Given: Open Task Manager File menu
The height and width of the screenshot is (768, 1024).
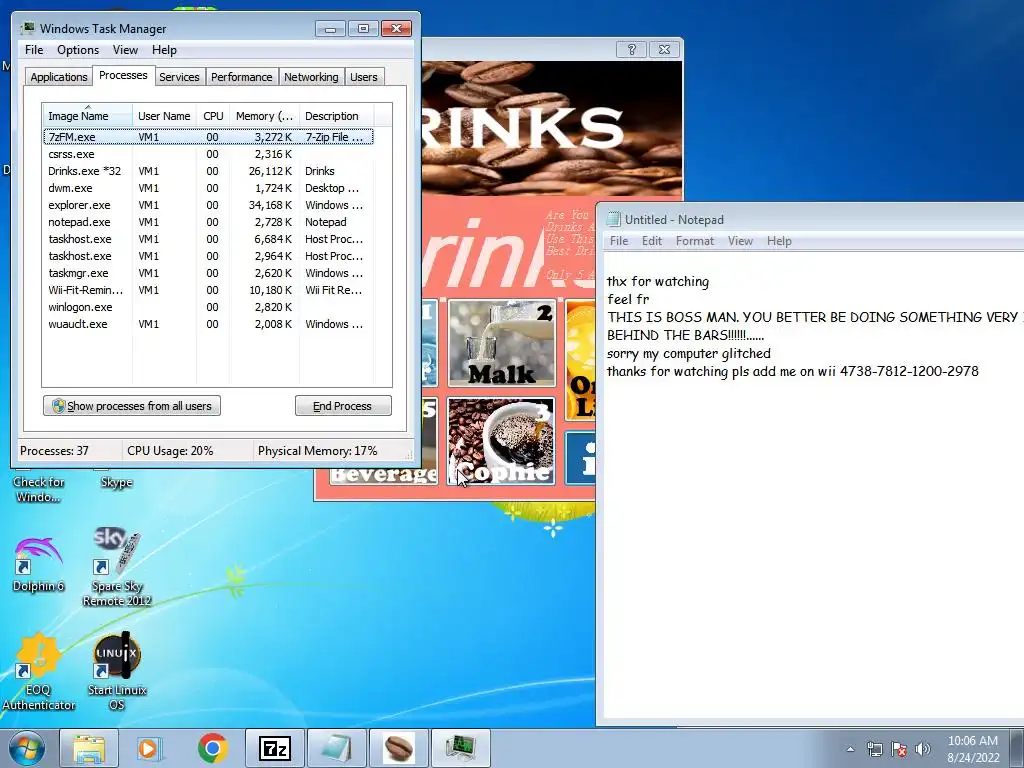Looking at the screenshot, I should pos(34,50).
